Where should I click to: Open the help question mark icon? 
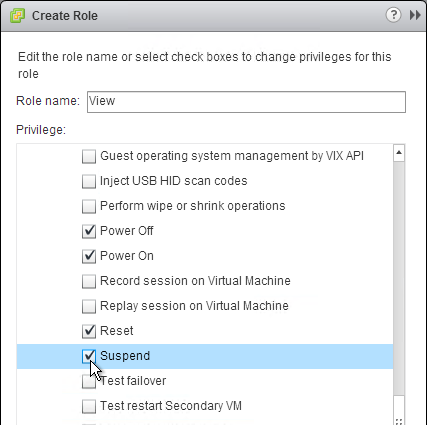click(x=393, y=15)
